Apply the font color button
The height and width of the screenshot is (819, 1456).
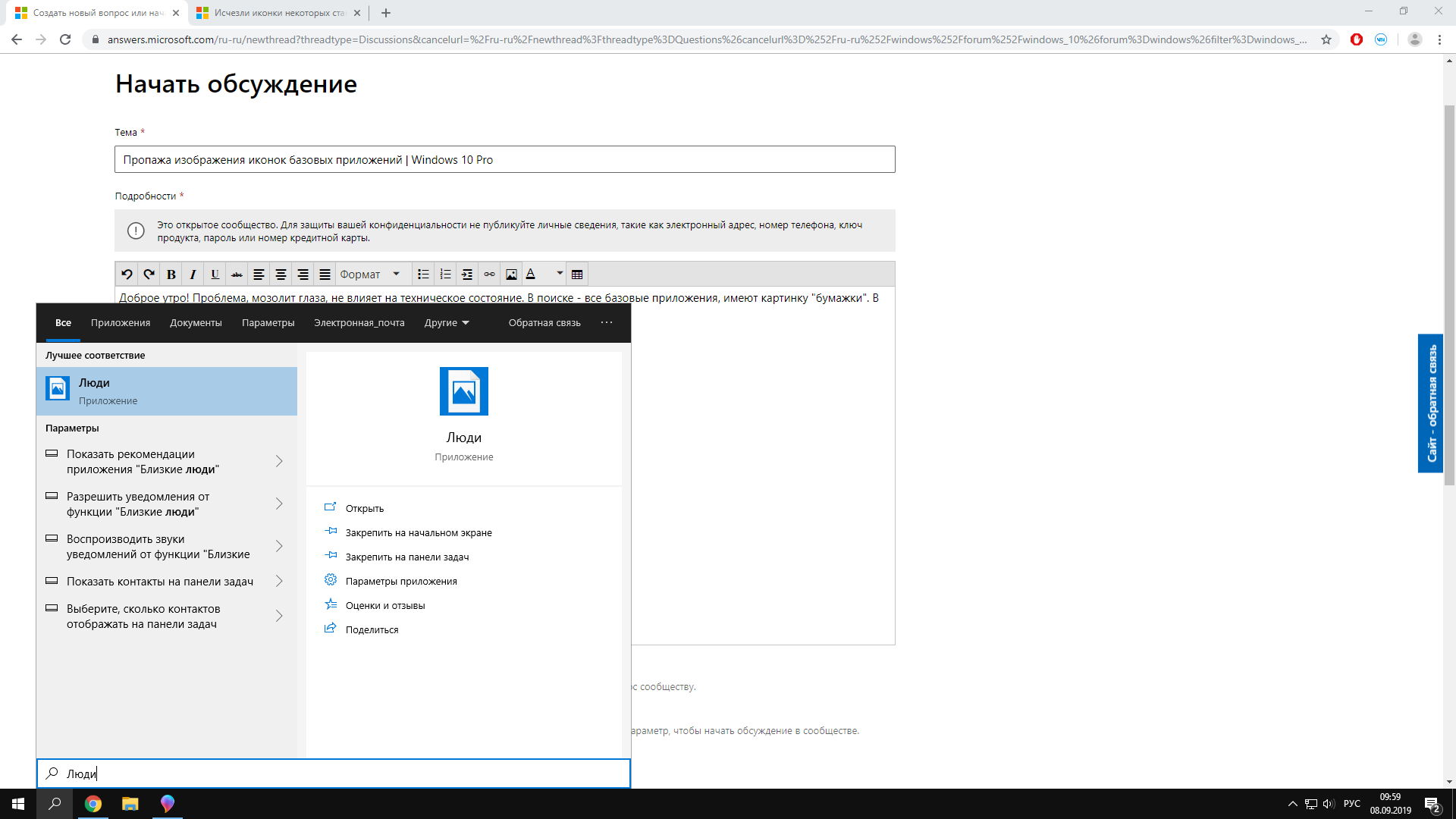pos(531,275)
